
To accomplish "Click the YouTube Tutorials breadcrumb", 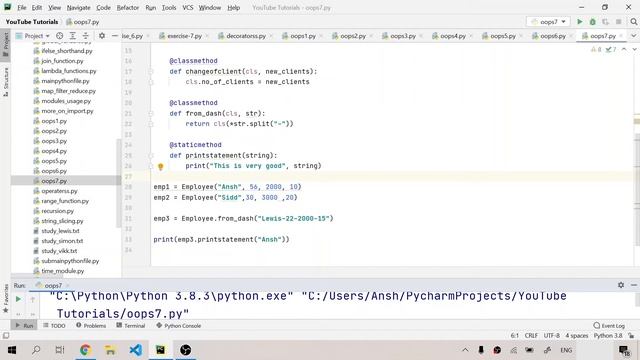I will (32, 22).
